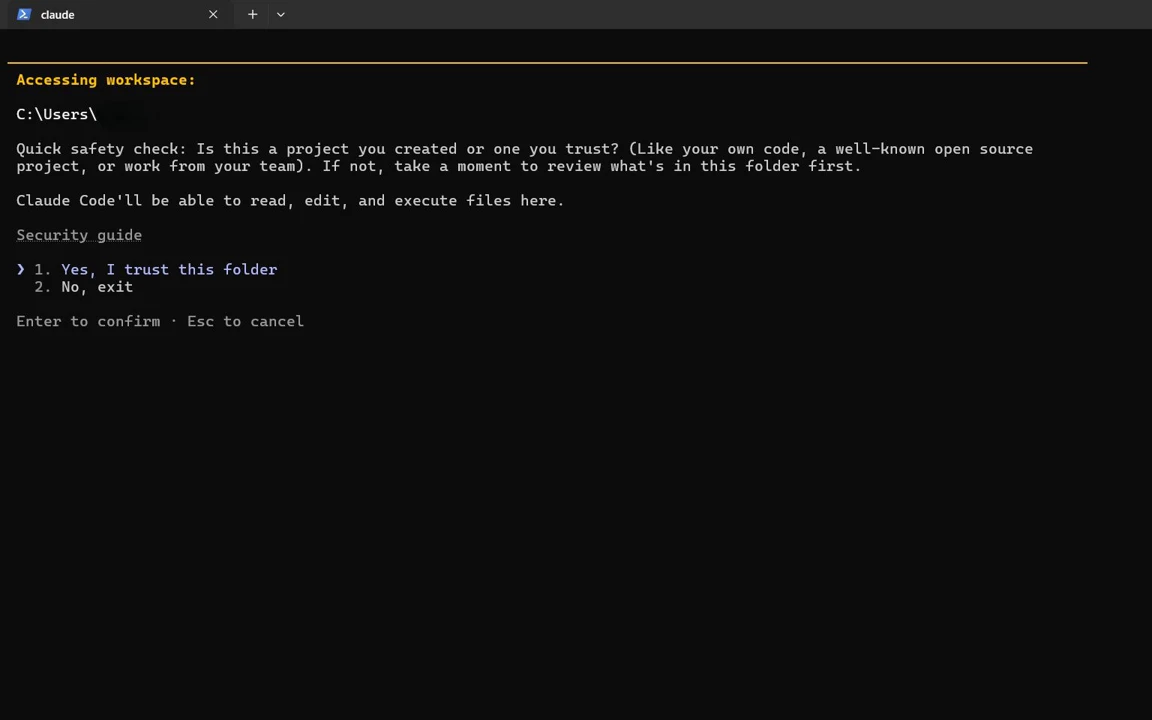This screenshot has height=720, width=1152.
Task: Click the PowerShell icon on claude tab
Action: click(24, 15)
